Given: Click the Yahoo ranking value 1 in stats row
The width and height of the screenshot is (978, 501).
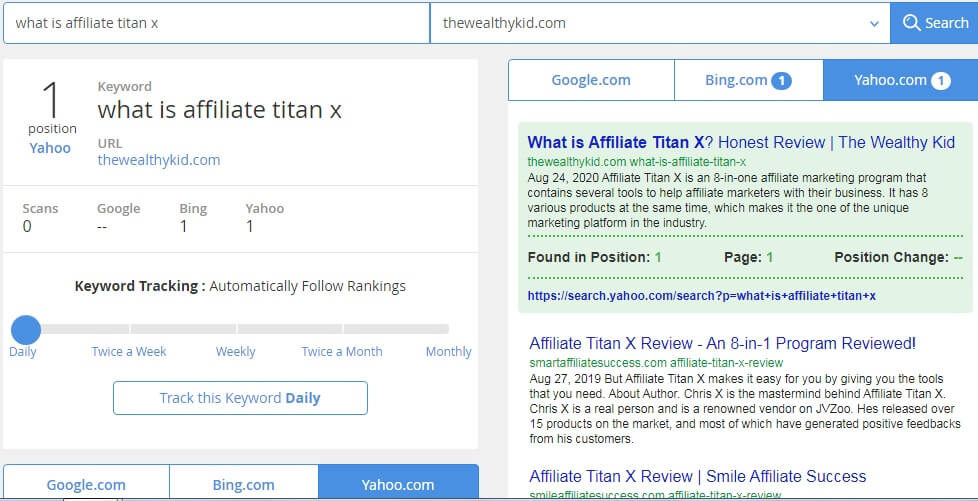Looking at the screenshot, I should (249, 226).
